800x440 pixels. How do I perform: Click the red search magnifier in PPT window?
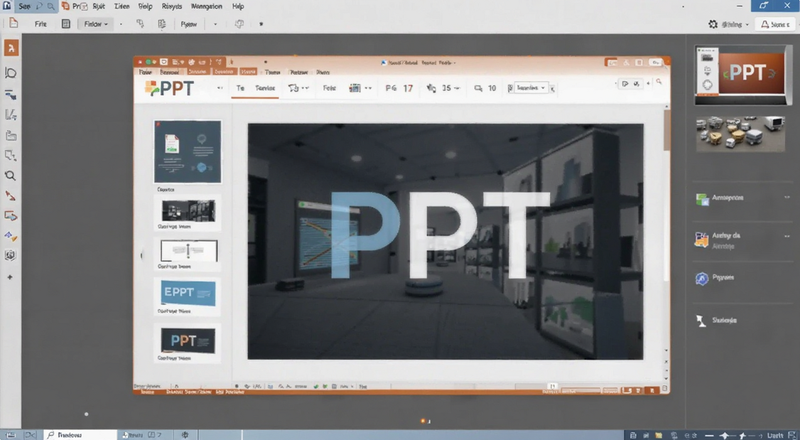[x=659, y=82]
